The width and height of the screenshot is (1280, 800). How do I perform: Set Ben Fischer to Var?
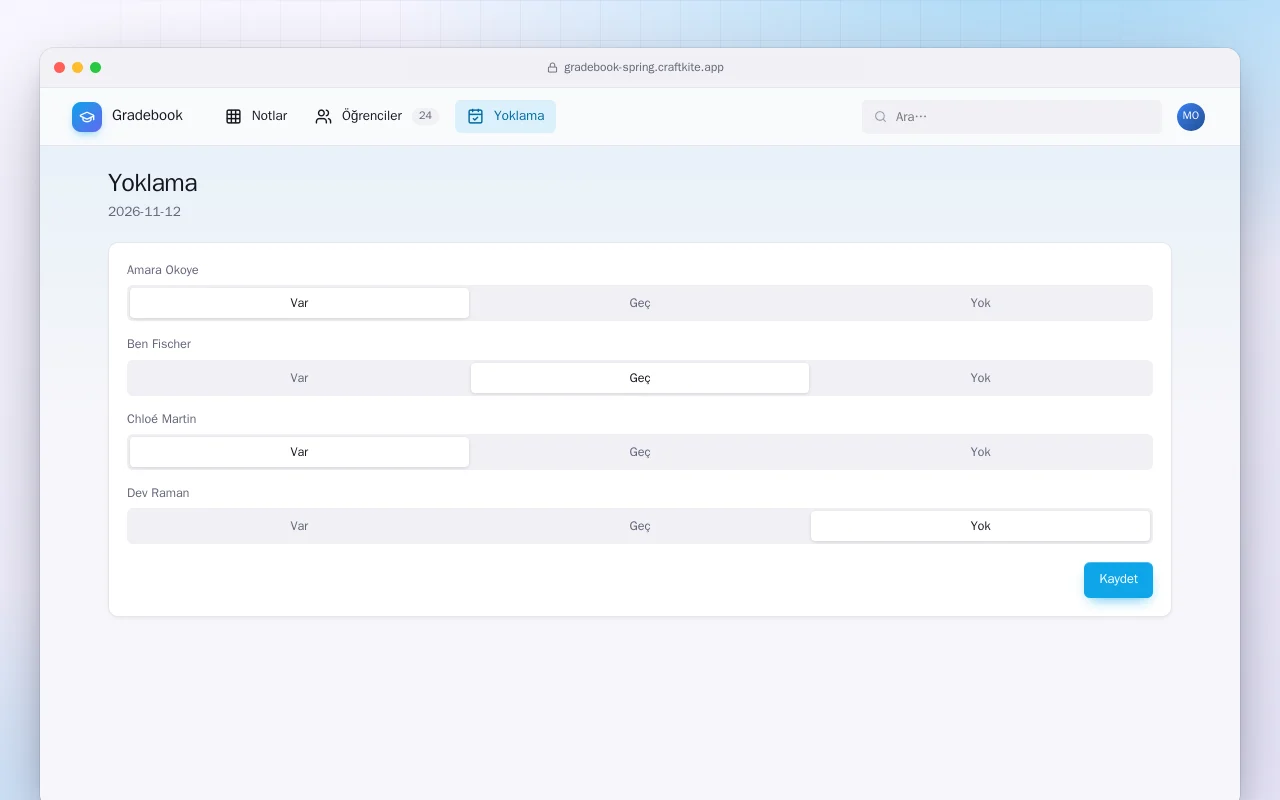(x=299, y=378)
